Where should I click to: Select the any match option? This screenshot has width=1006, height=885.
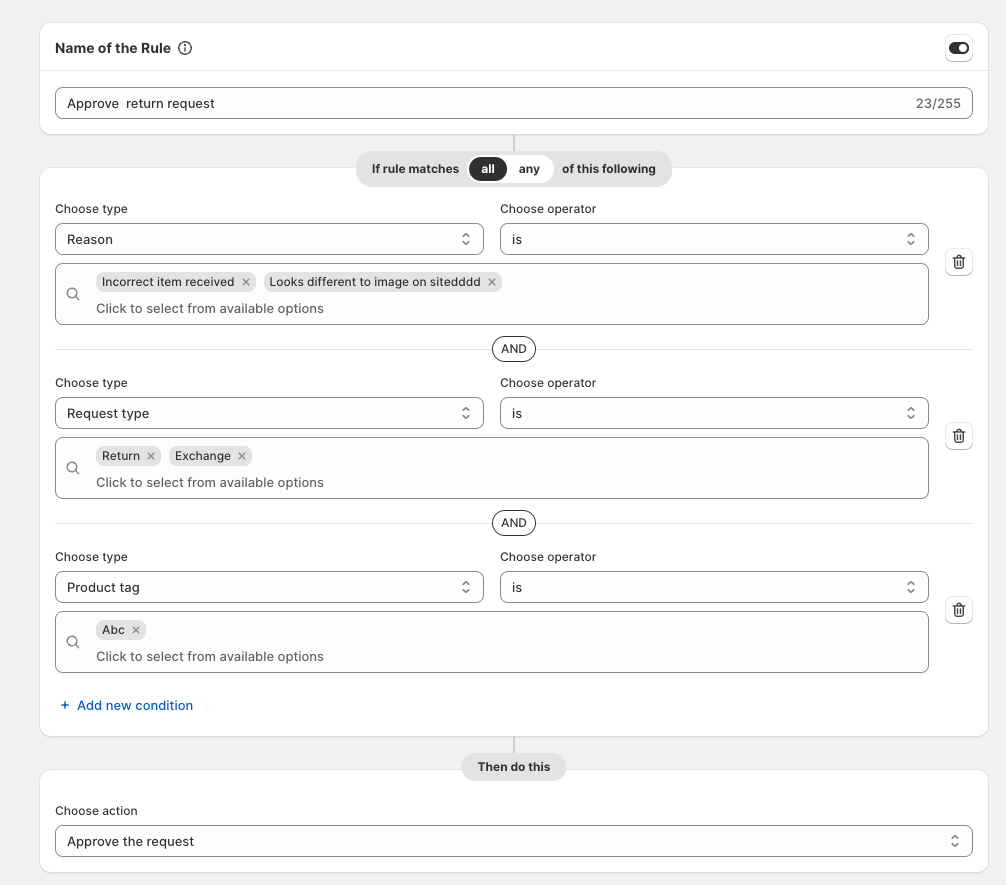pyautogui.click(x=529, y=168)
